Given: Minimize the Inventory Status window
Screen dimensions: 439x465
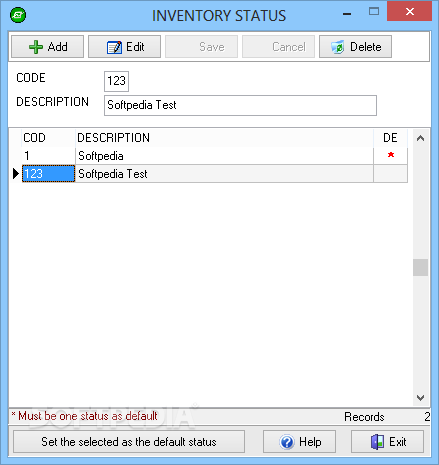Looking at the screenshot, I should coord(347,14).
